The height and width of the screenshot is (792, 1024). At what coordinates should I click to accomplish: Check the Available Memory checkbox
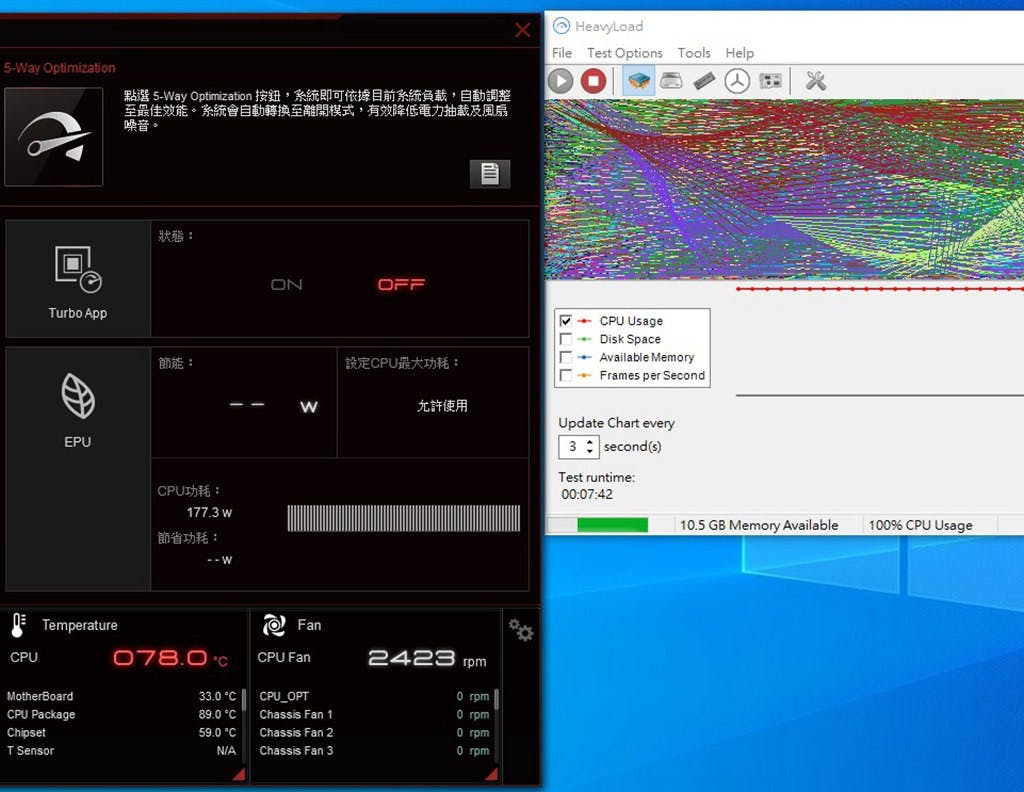566,357
